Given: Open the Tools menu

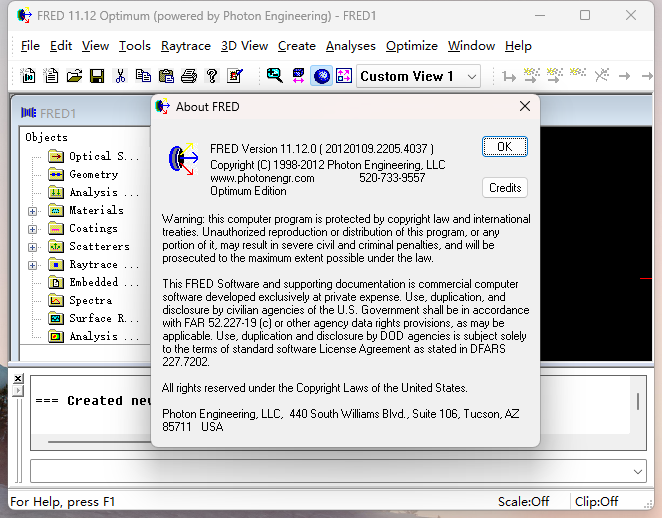Looking at the screenshot, I should [135, 46].
